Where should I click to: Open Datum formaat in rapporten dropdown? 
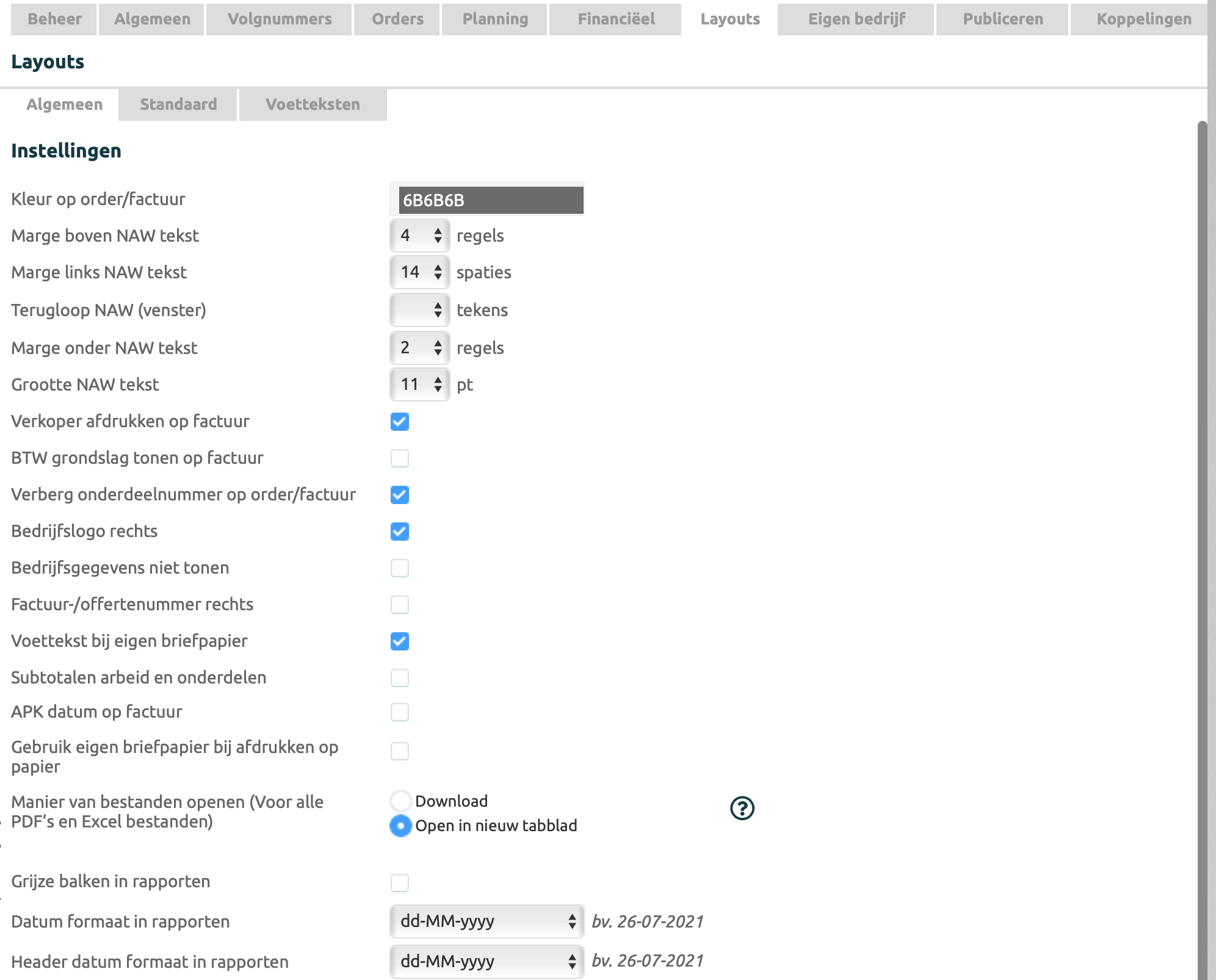(487, 921)
